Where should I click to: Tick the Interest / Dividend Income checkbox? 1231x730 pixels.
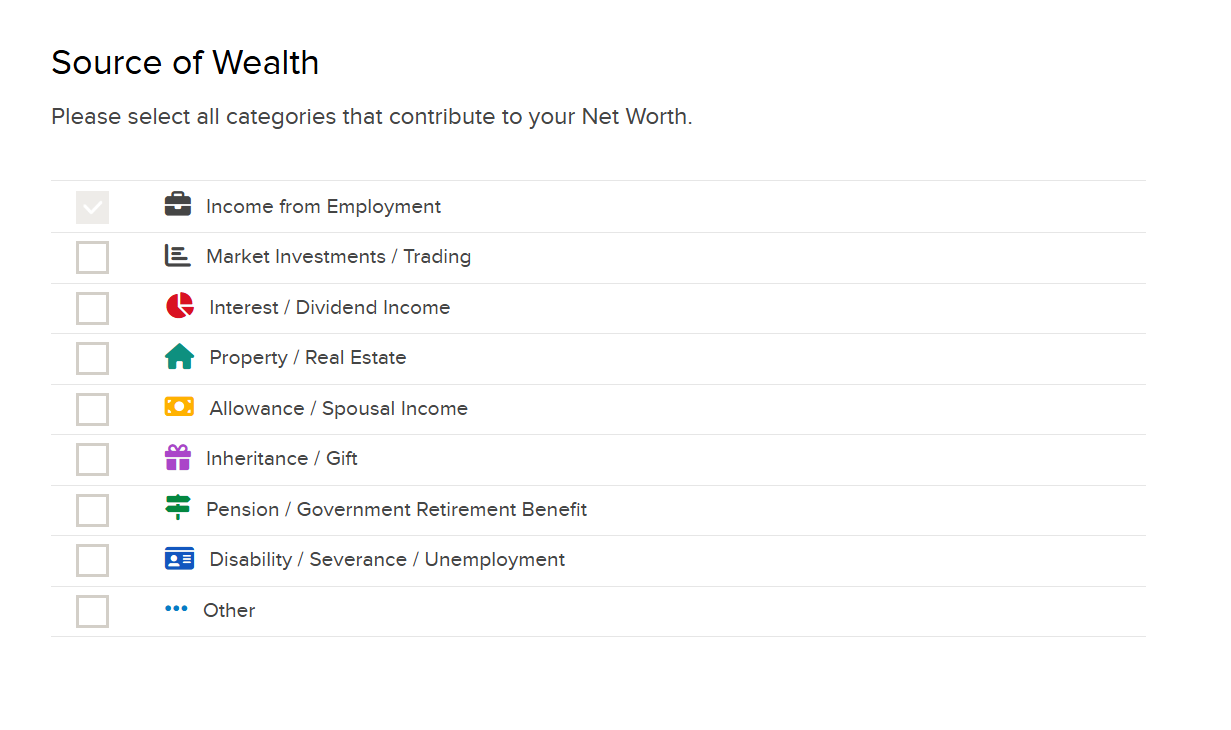[x=92, y=308]
